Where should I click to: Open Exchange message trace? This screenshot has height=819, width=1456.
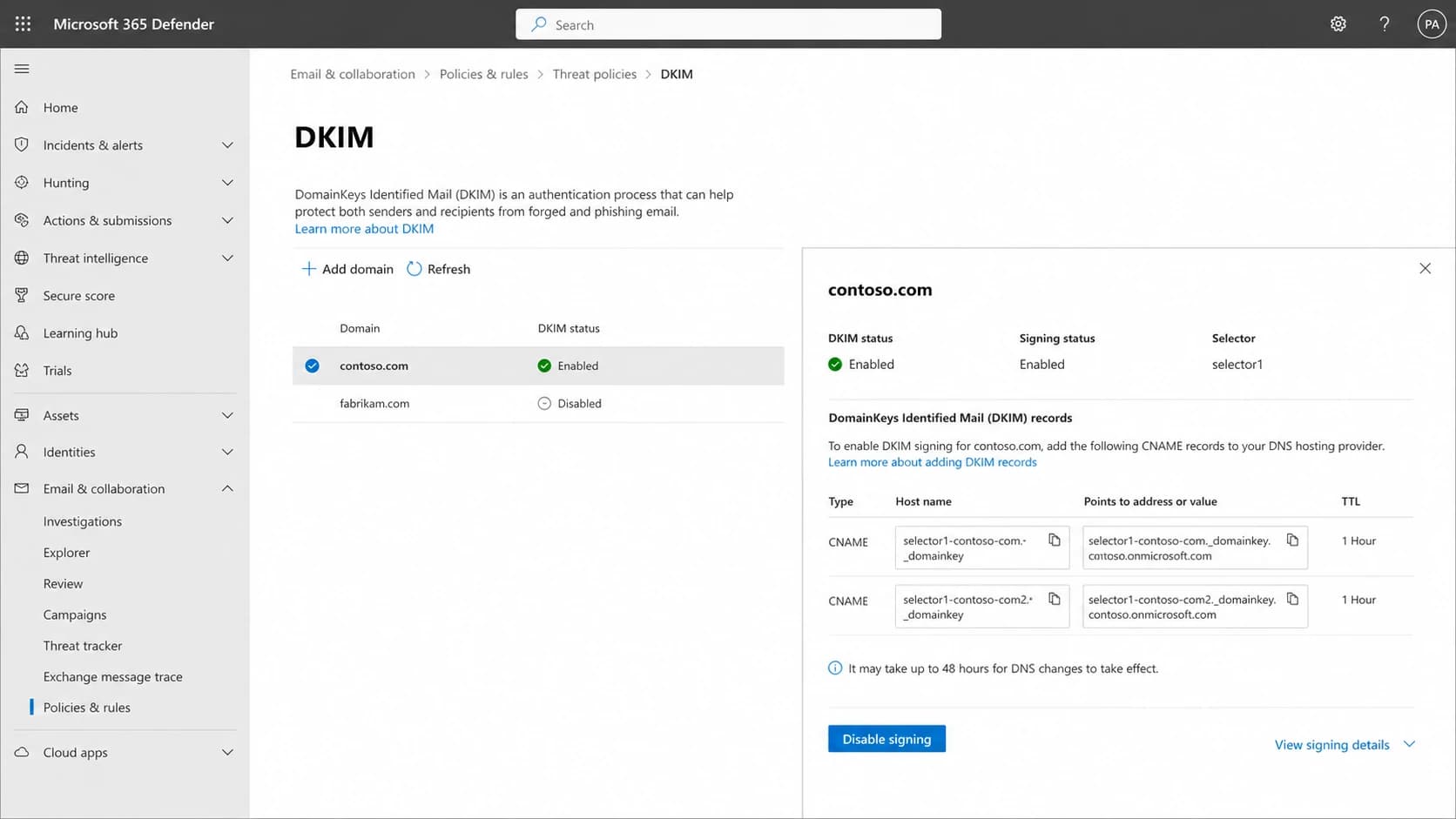tap(113, 677)
